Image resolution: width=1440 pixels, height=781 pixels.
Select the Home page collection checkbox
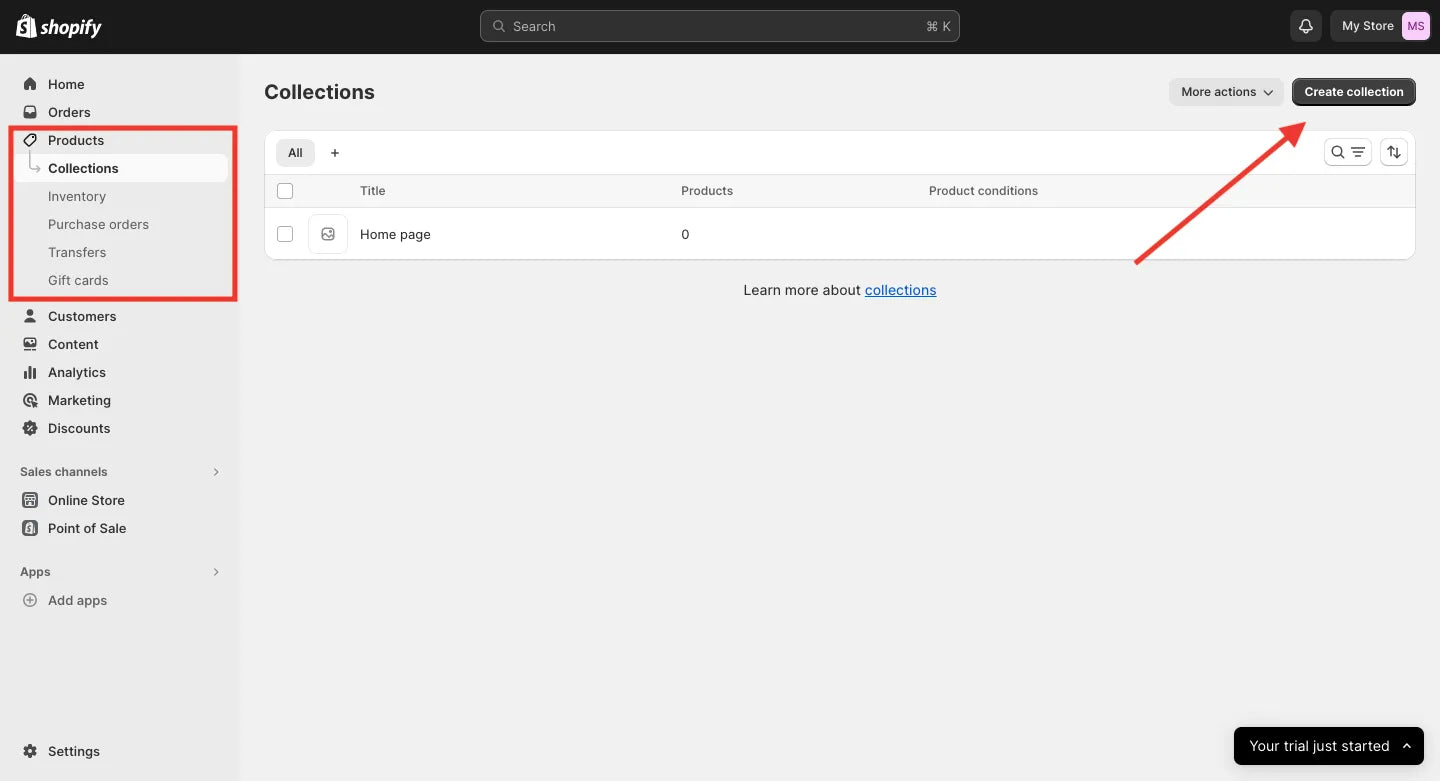click(x=285, y=233)
